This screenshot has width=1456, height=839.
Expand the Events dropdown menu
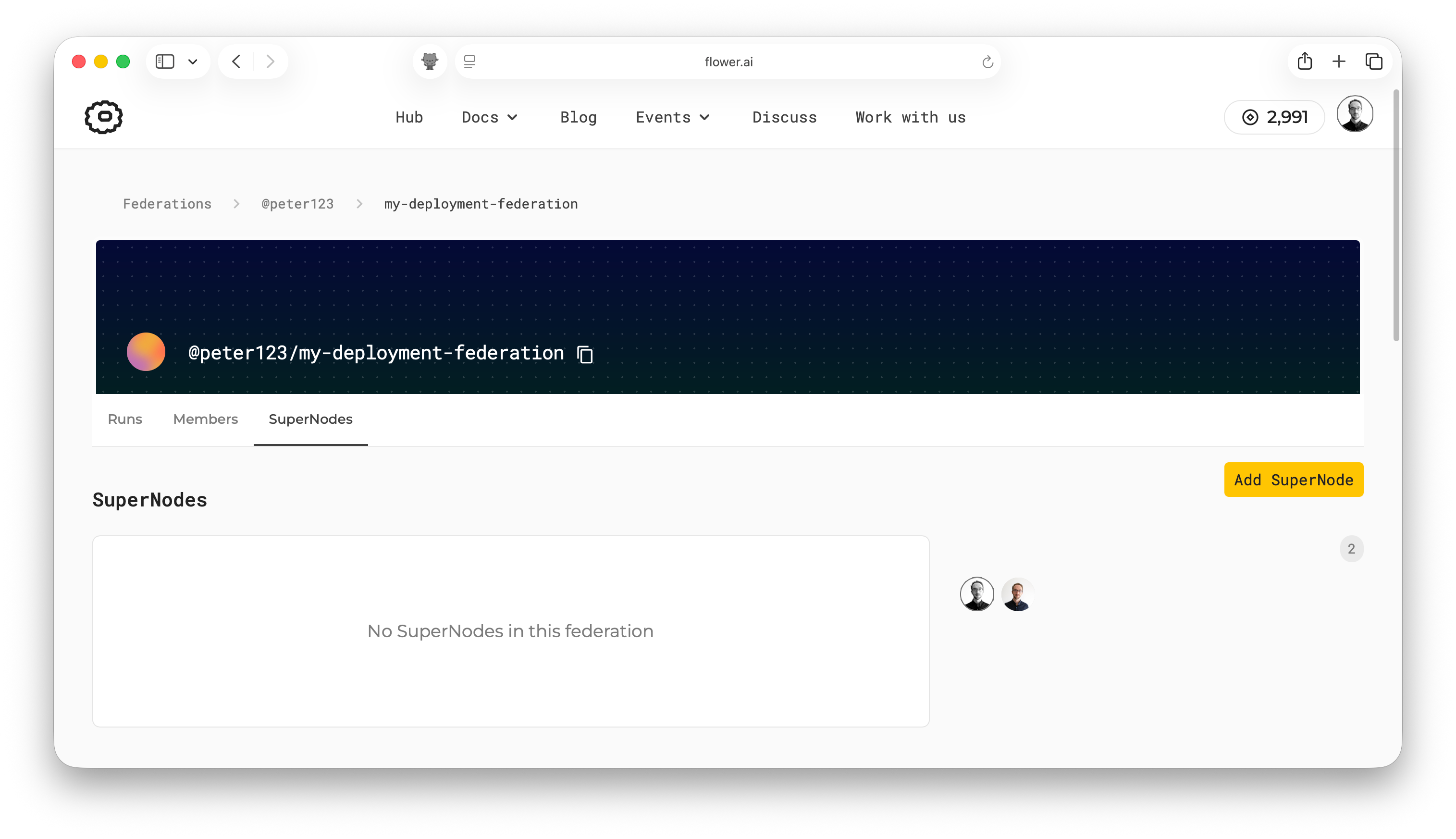672,117
